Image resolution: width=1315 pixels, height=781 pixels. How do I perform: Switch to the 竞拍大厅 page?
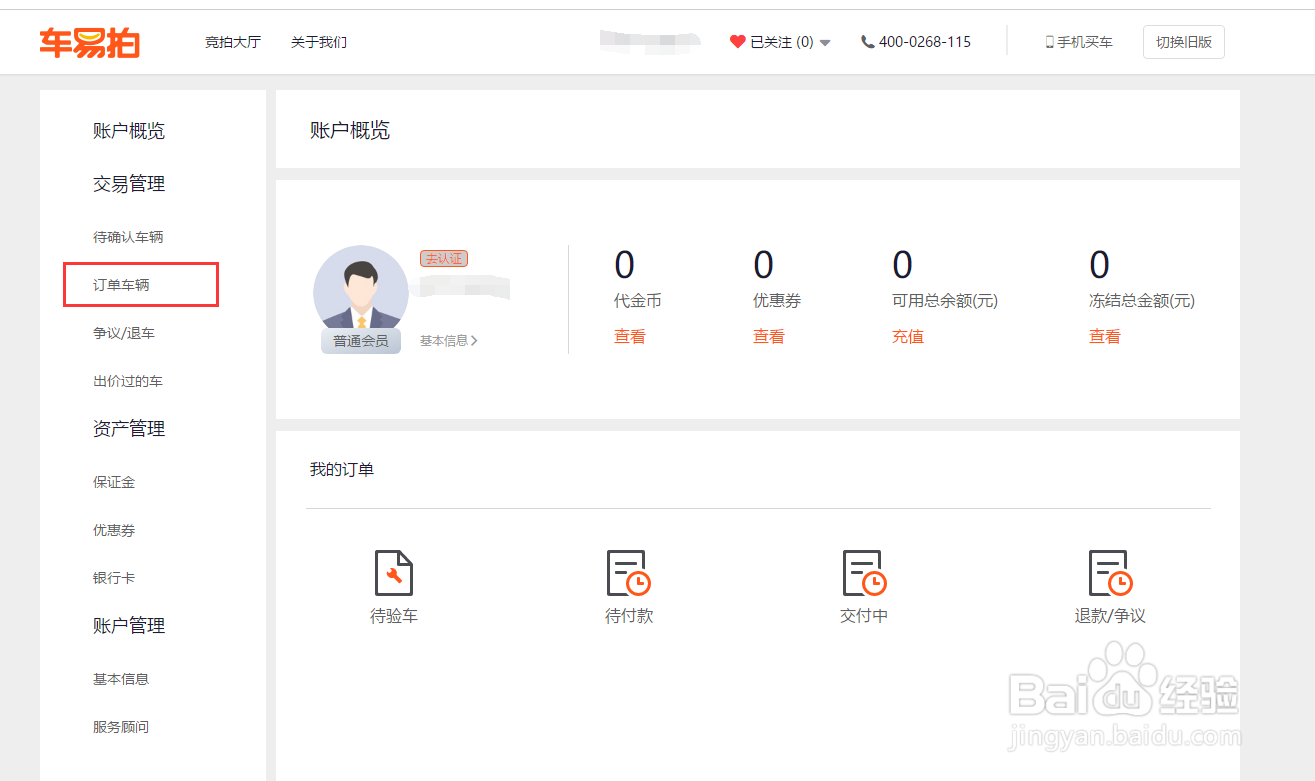coord(233,41)
